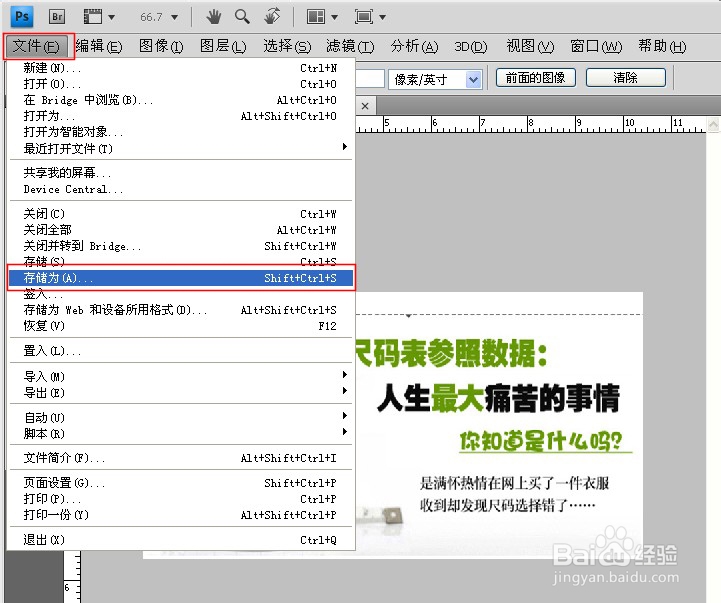Click the 前面的图像 button
This screenshot has width=721, height=603.
coord(536,78)
